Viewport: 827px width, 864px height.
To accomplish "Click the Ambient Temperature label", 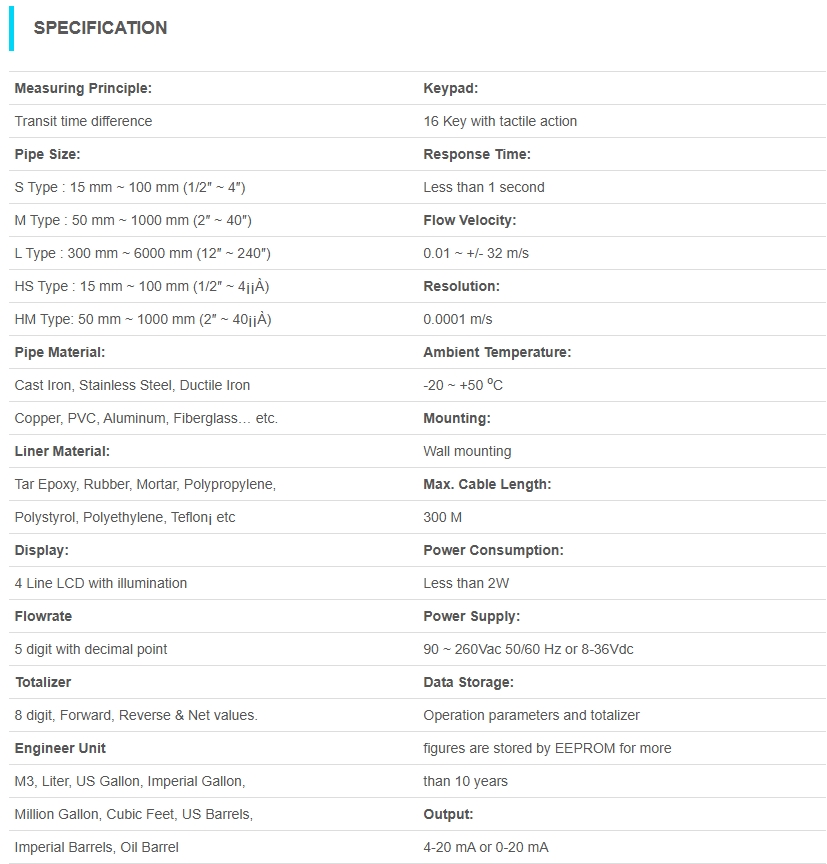I will 497,352.
